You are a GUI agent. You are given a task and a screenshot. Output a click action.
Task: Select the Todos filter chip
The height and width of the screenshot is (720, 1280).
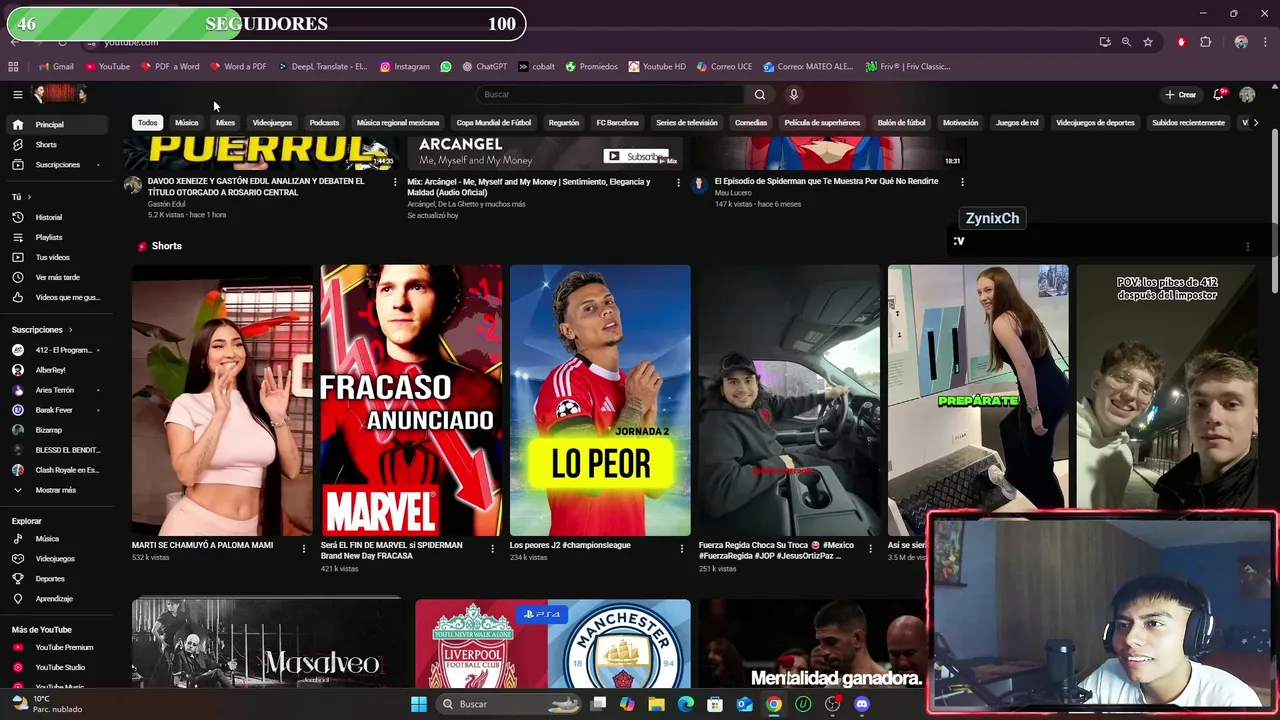pyautogui.click(x=148, y=123)
